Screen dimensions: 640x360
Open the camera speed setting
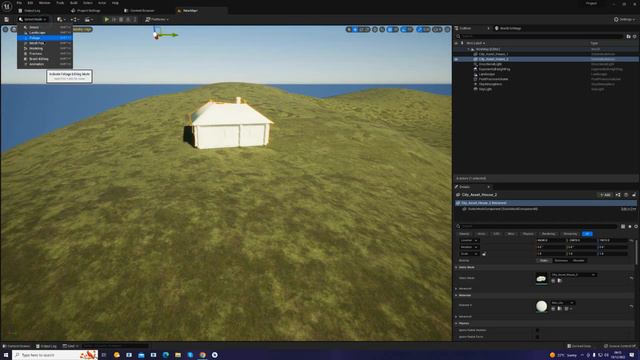437,29
